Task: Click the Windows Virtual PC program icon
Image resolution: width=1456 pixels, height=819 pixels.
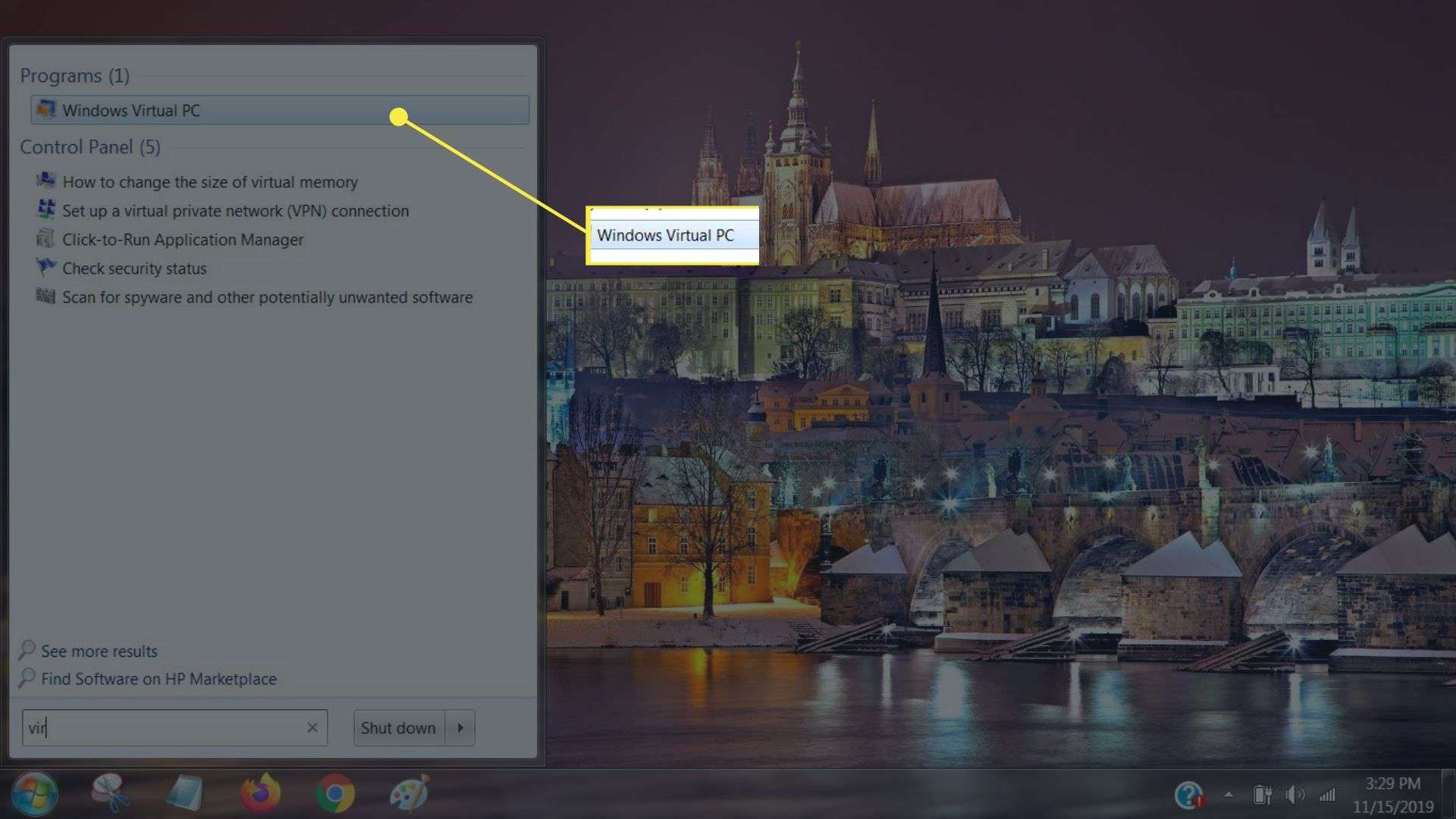Action: (x=46, y=110)
